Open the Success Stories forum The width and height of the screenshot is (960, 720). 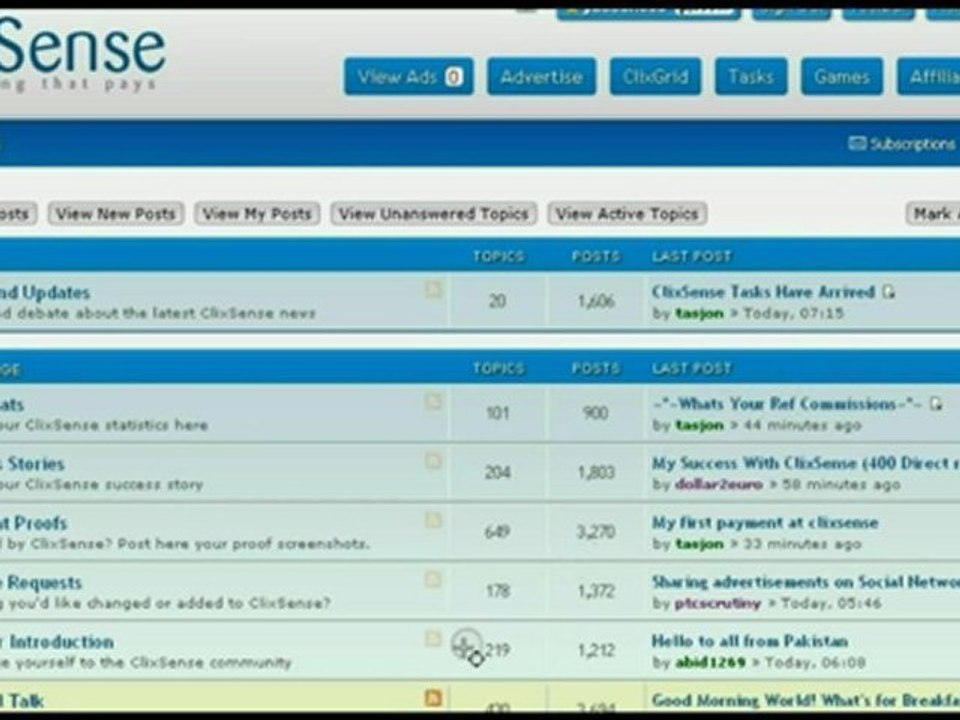[32, 464]
